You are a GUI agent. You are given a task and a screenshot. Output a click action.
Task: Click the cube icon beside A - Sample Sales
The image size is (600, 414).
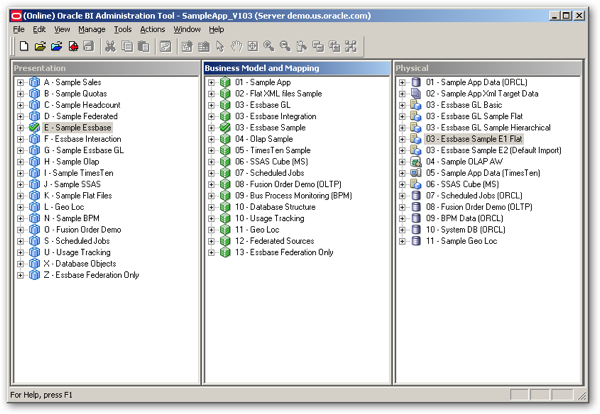click(34, 82)
